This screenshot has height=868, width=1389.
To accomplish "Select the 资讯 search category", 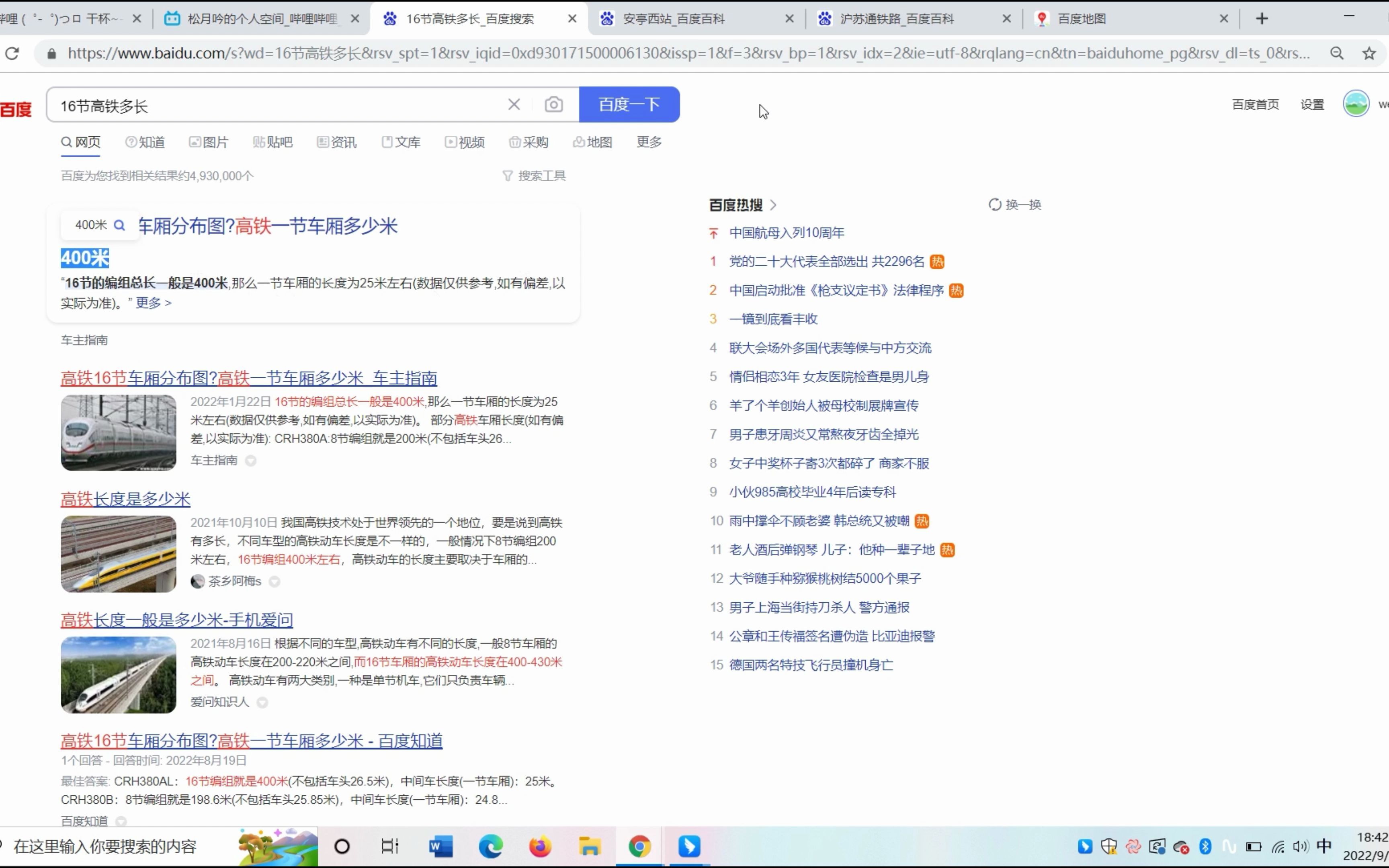I will click(337, 142).
